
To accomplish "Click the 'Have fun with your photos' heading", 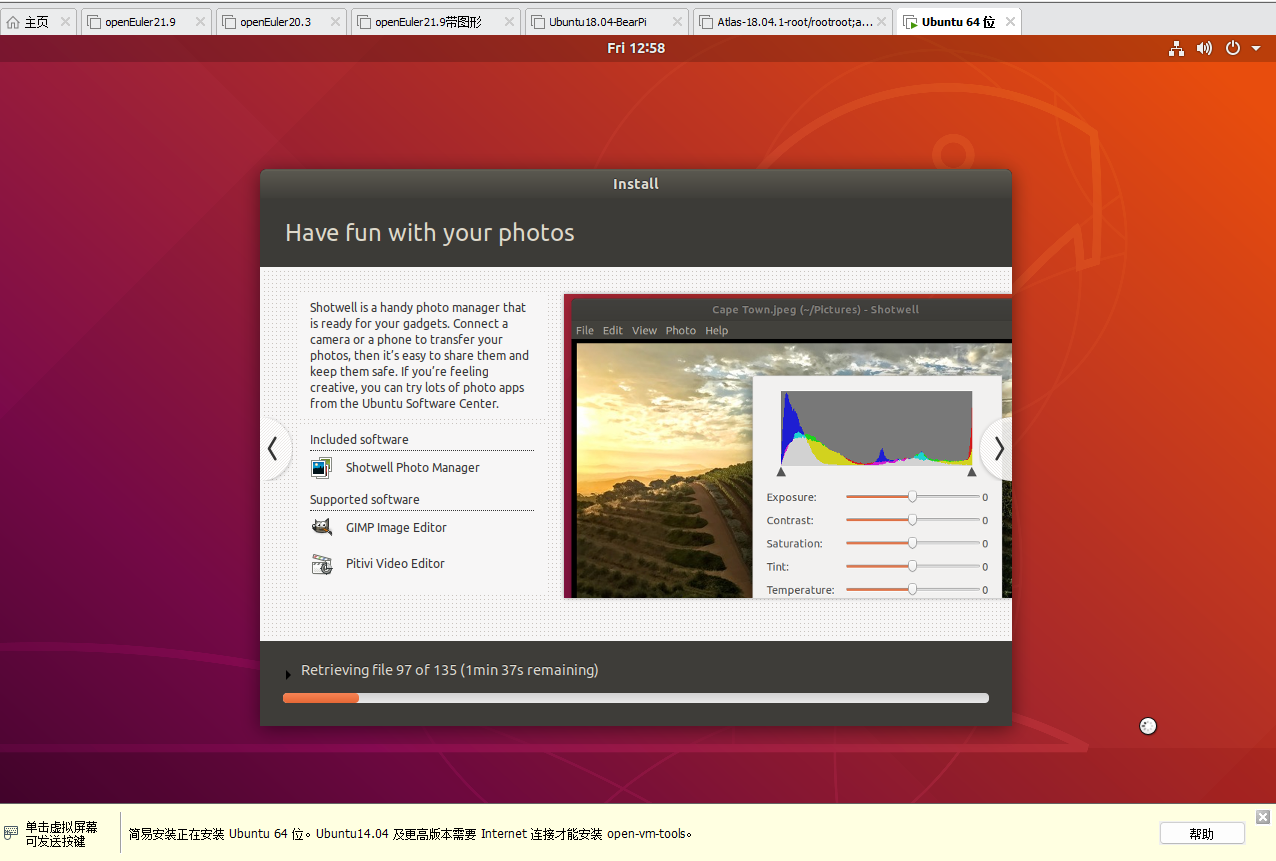I will click(430, 233).
